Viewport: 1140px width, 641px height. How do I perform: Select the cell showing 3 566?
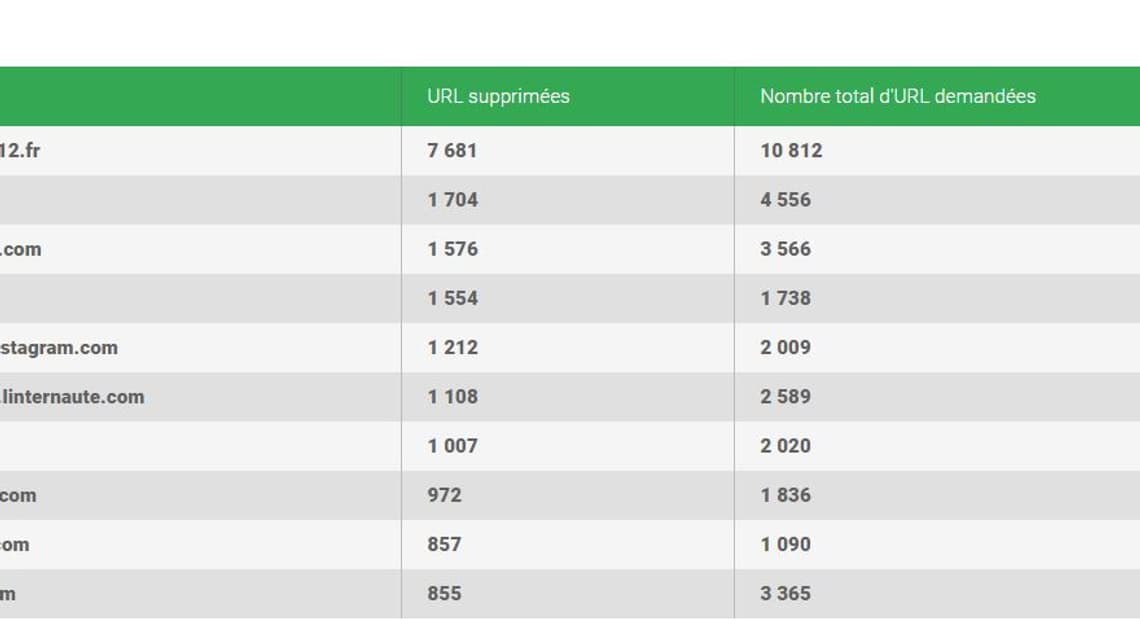(785, 249)
